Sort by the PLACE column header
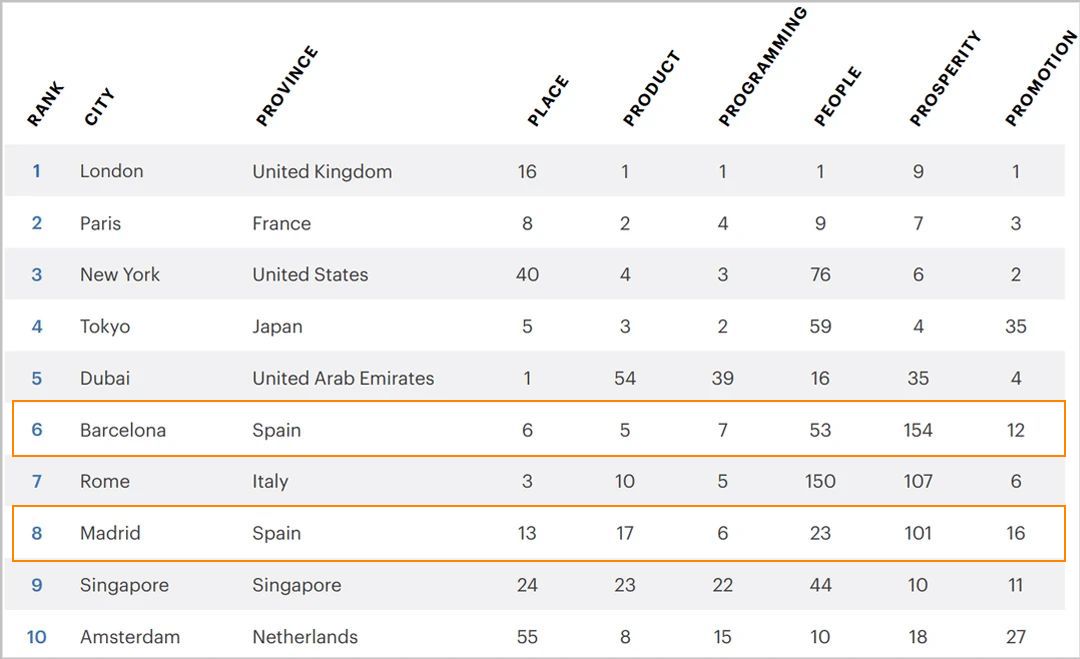 548,101
